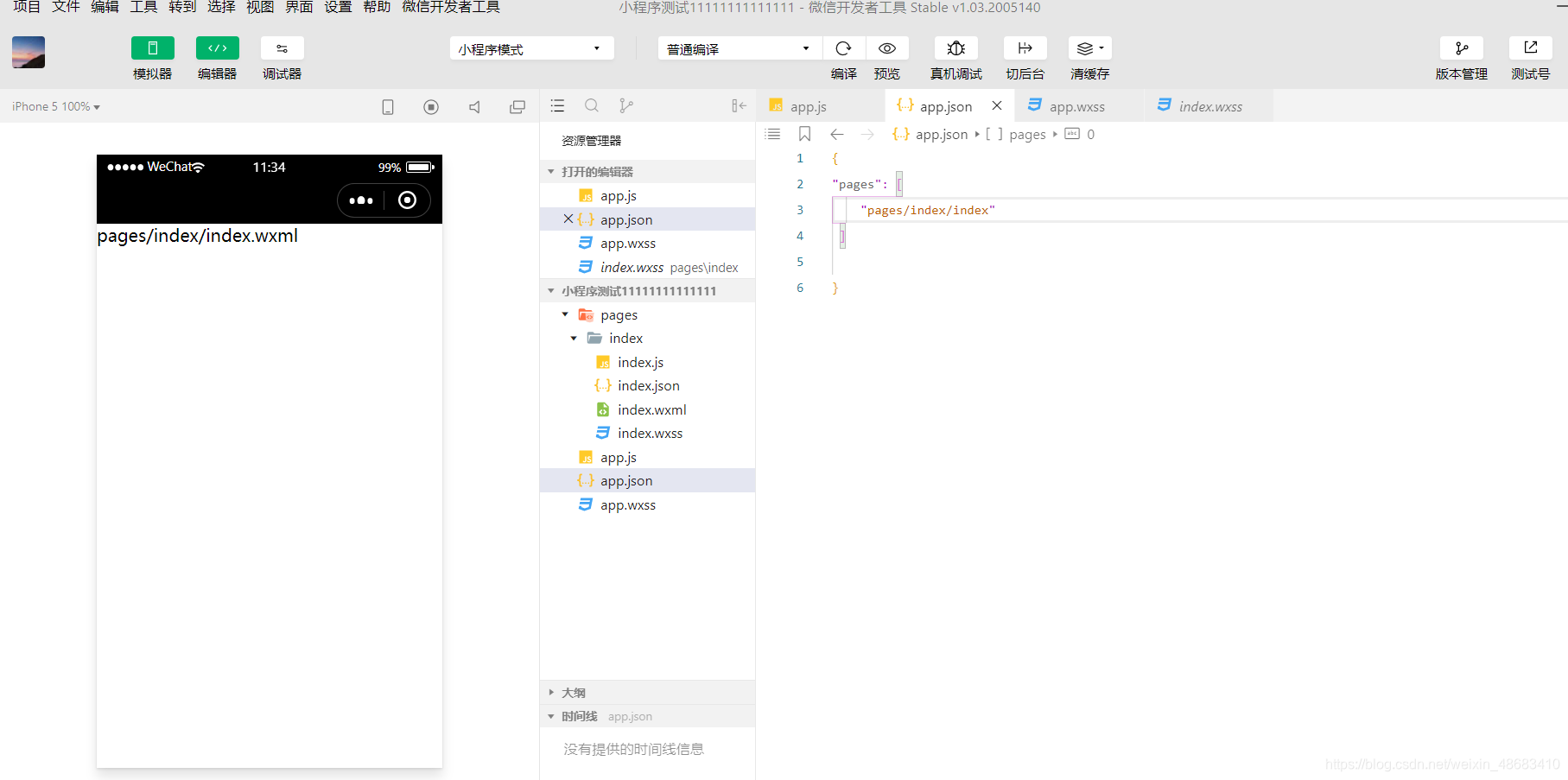Switch to the index.wxss editor tab
Viewport: 1568px width, 780px height.
1209,106
